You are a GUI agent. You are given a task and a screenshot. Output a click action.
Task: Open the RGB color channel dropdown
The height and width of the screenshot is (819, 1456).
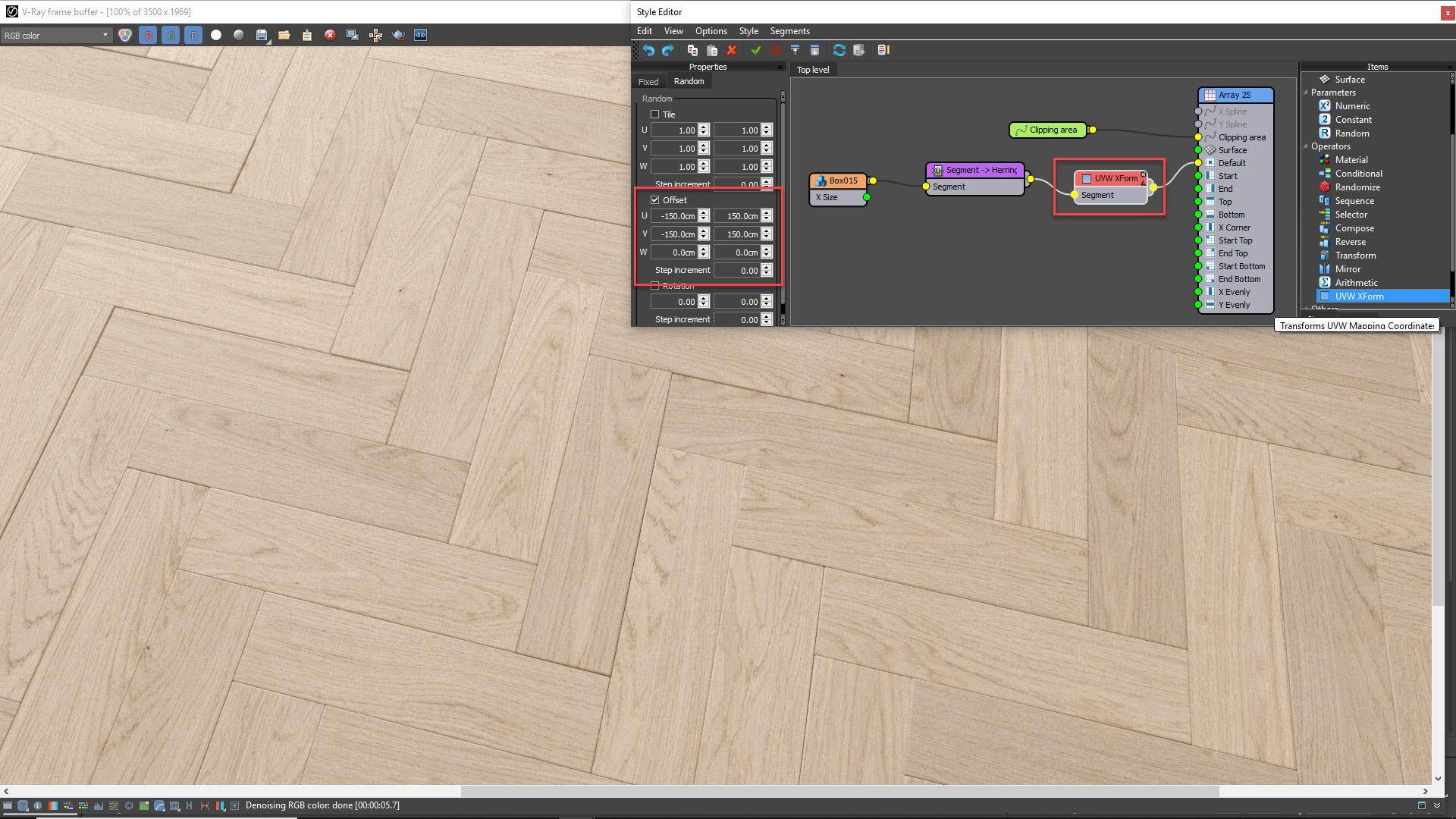(x=106, y=35)
